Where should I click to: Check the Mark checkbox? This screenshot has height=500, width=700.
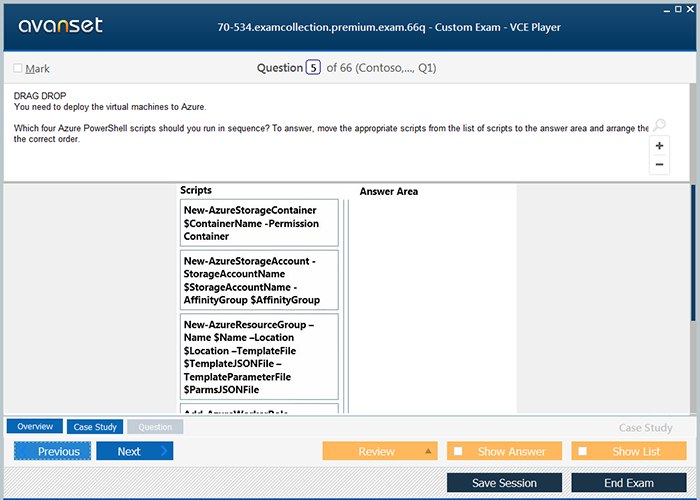click(x=18, y=68)
